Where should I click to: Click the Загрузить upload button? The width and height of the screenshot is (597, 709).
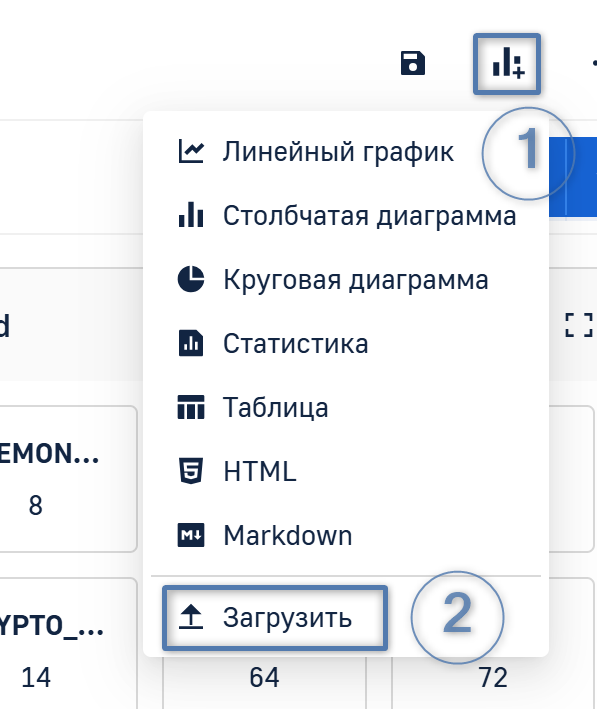tap(275, 618)
